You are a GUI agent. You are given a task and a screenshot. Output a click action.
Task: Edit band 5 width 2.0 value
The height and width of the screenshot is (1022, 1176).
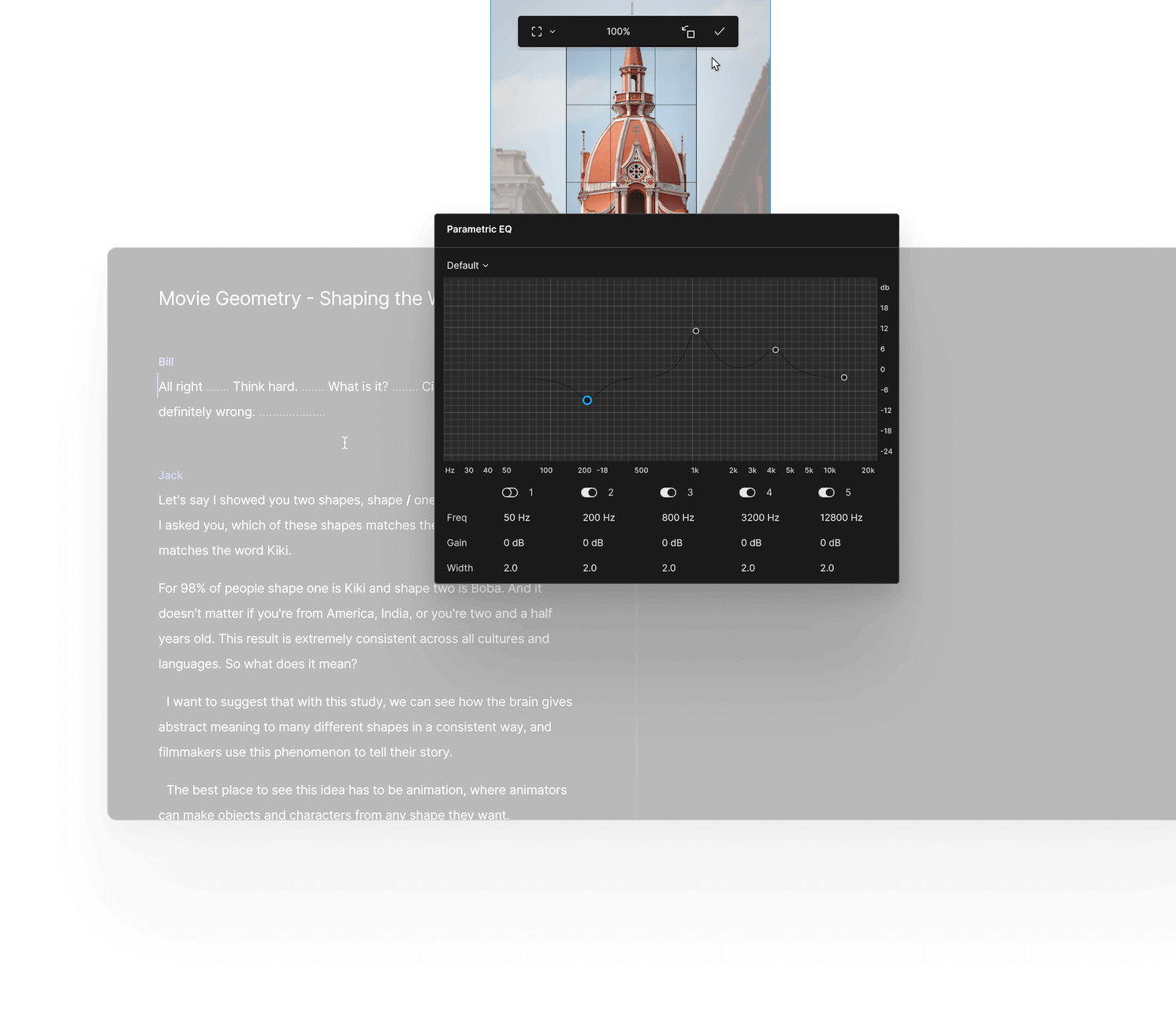click(827, 568)
